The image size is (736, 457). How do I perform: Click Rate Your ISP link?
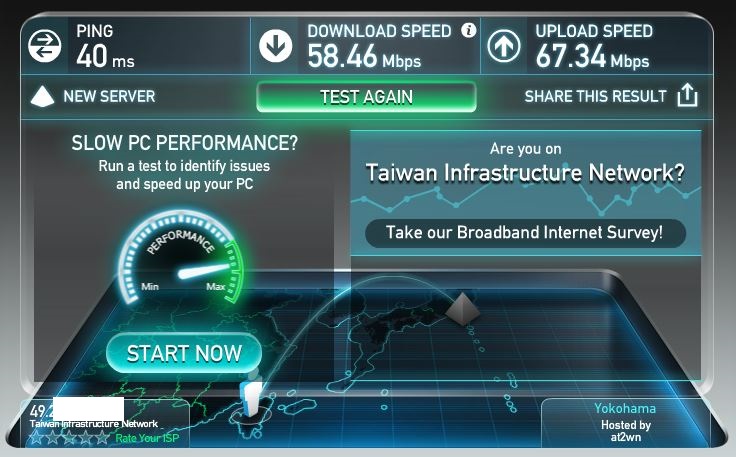(147, 439)
